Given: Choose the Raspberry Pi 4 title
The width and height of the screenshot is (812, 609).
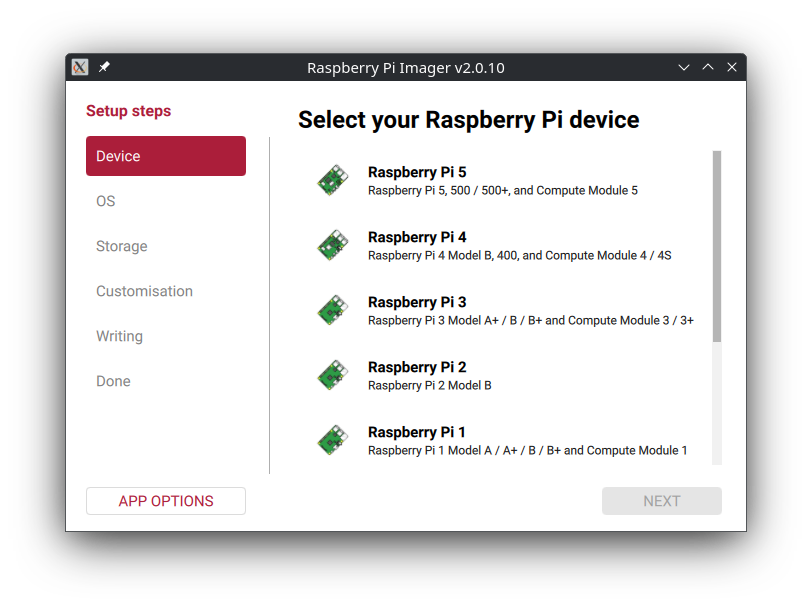Looking at the screenshot, I should tap(417, 237).
